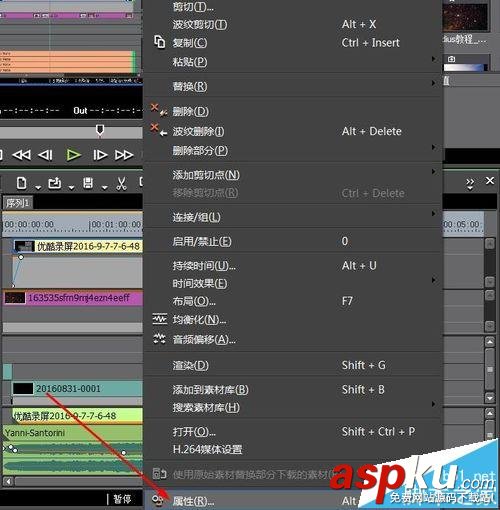The width and height of the screenshot is (500, 510).
Task: Click the fast forward button
Action: click(124, 155)
